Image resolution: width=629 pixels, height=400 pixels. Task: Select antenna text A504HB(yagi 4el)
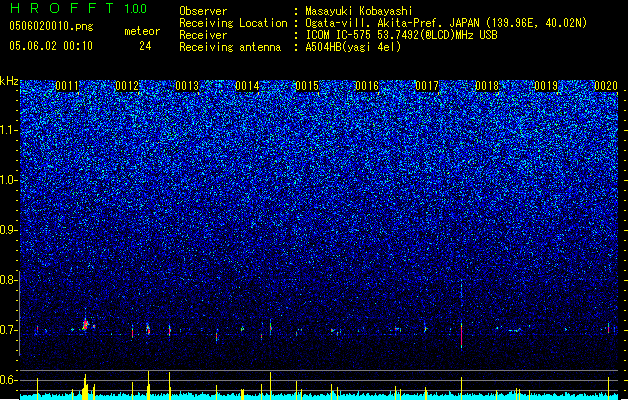(353, 47)
